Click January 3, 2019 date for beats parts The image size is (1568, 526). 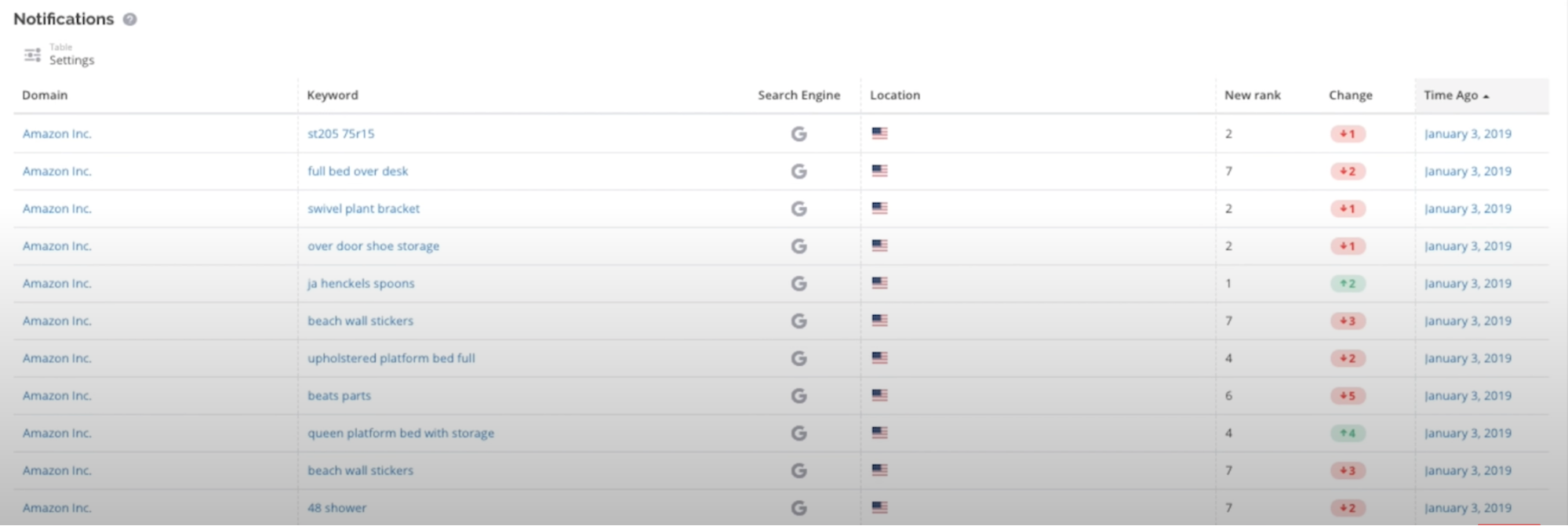pos(1468,396)
